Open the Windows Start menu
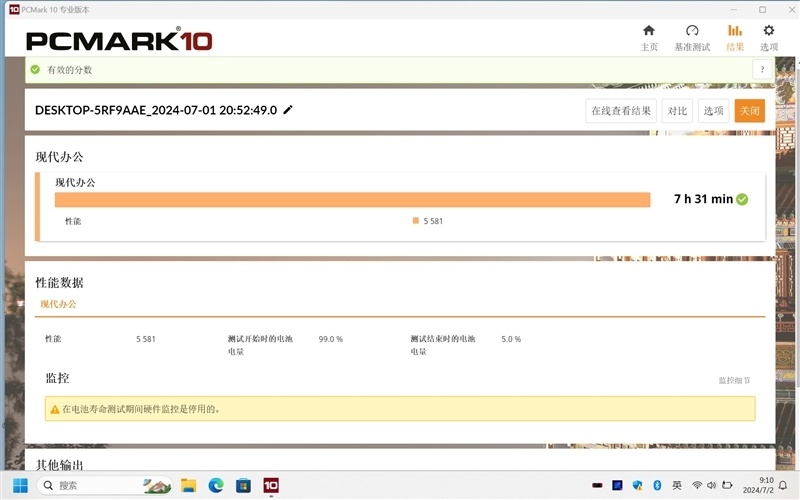The image size is (800, 500). [20, 485]
